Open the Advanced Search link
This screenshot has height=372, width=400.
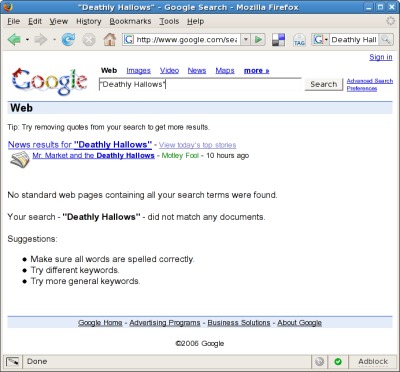pos(370,81)
